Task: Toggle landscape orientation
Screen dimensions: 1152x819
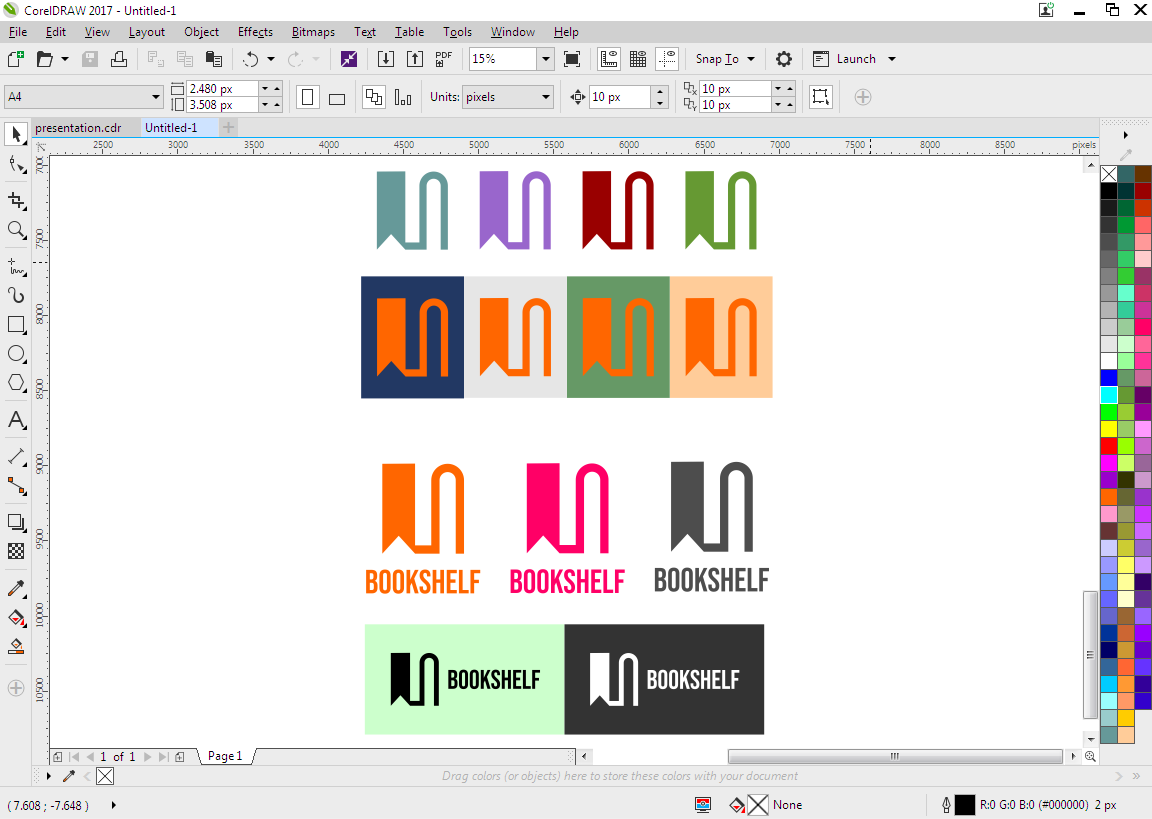Action: click(x=337, y=97)
